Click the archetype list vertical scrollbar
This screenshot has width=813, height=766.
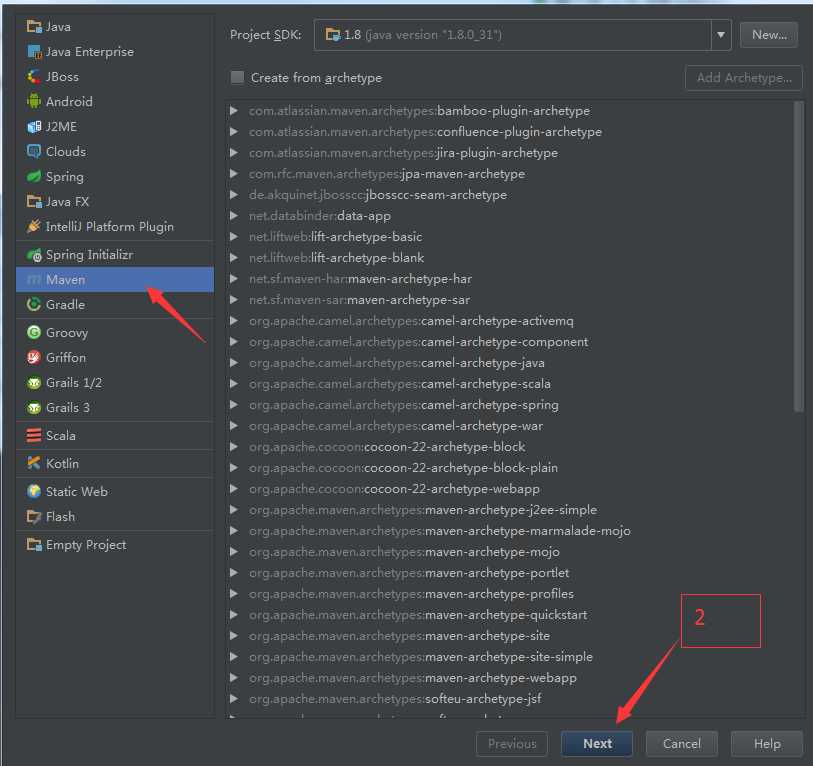(x=798, y=257)
